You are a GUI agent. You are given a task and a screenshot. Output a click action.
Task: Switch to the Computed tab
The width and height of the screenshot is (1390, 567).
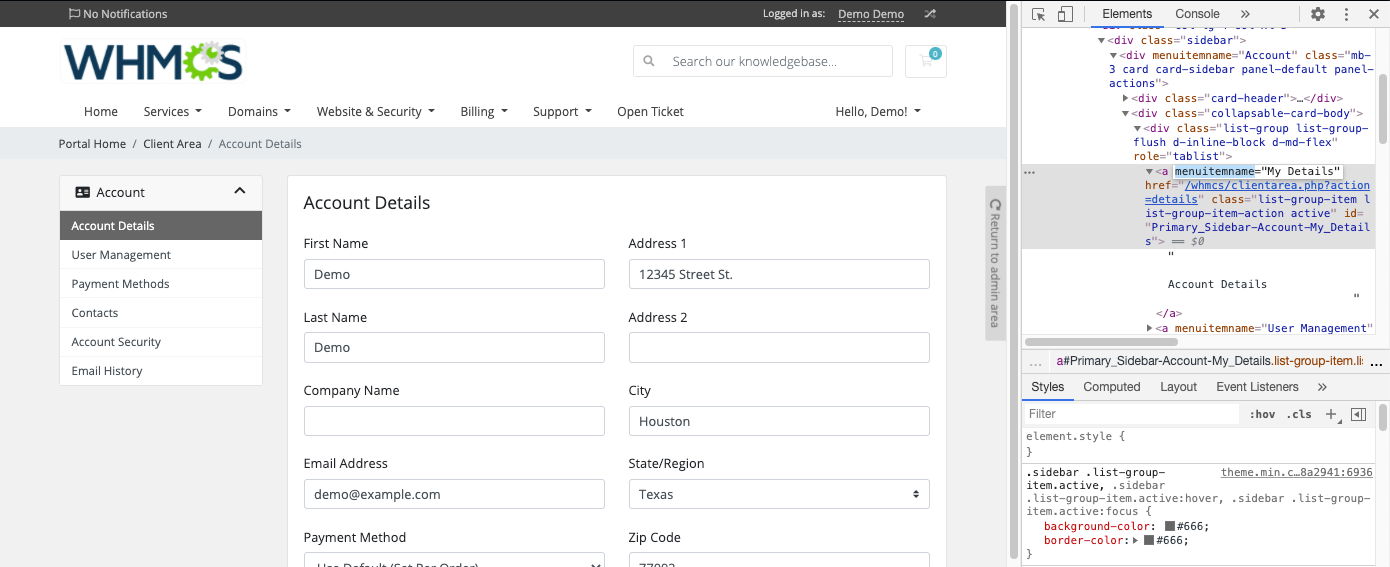[1112, 387]
